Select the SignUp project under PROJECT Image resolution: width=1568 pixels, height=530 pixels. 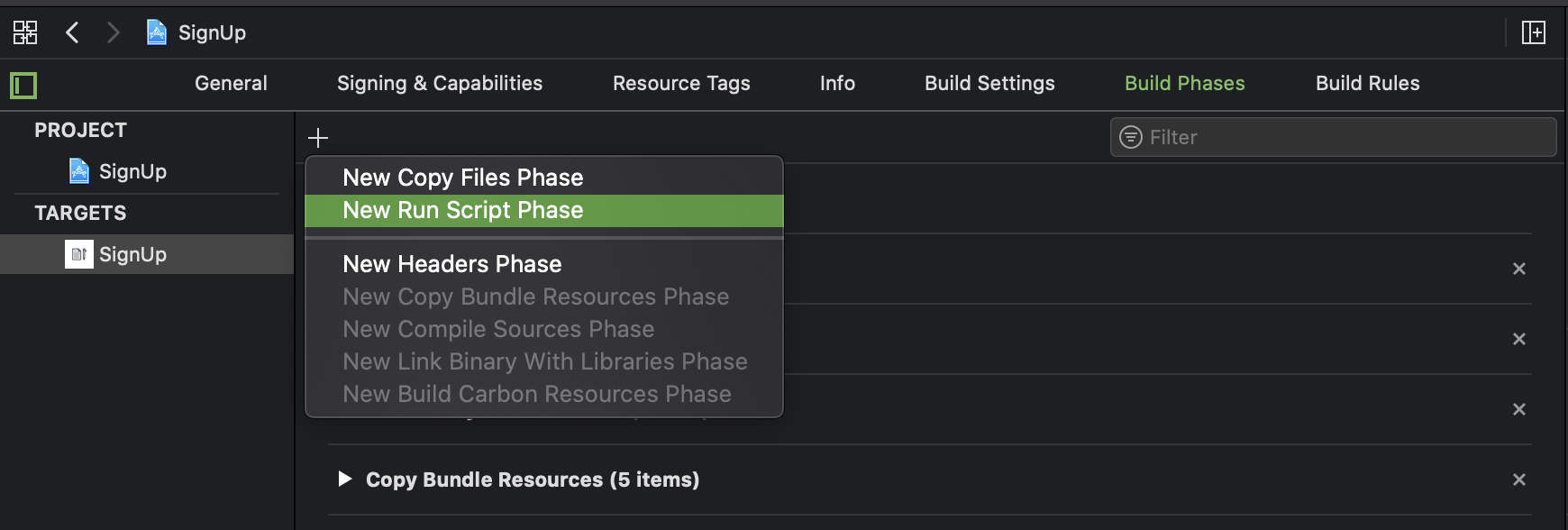coord(132,171)
